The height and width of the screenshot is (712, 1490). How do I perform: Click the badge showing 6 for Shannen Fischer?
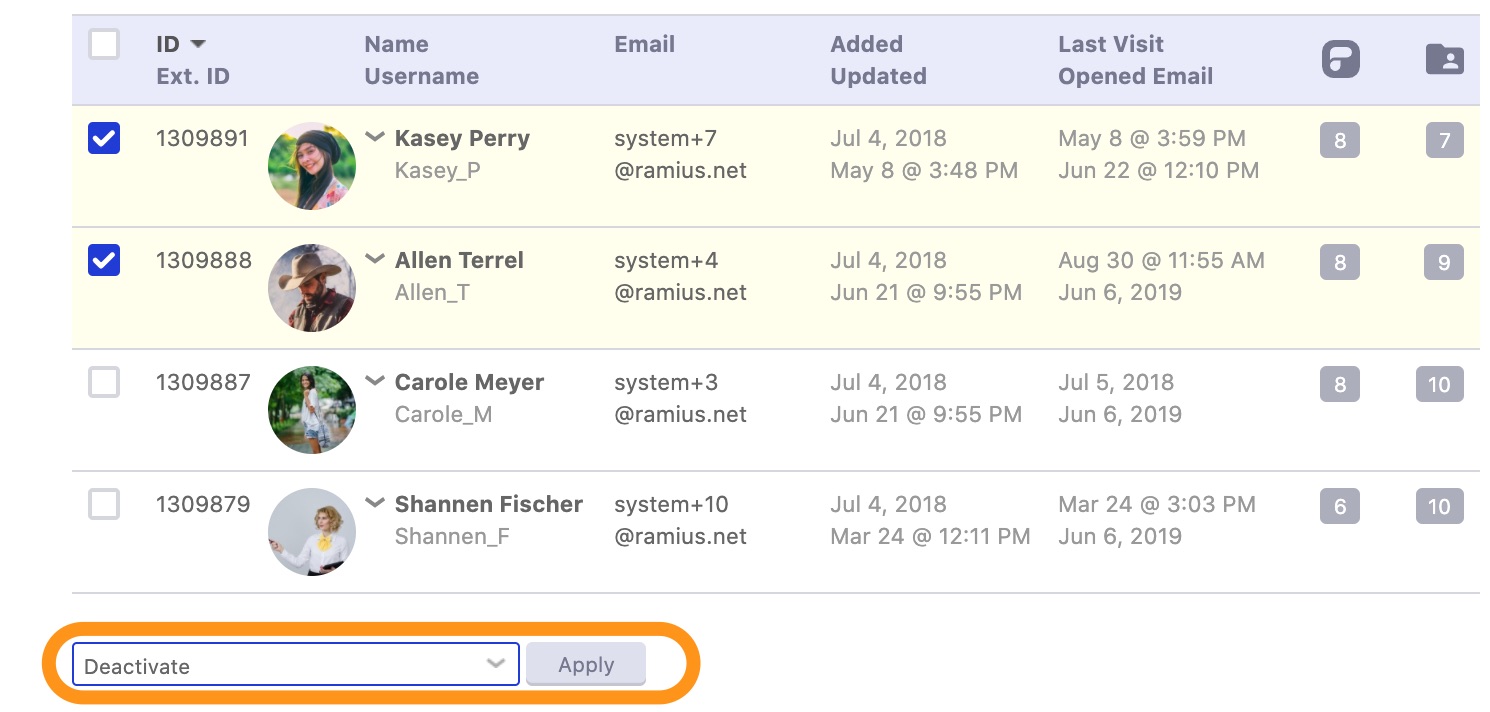coord(1340,507)
